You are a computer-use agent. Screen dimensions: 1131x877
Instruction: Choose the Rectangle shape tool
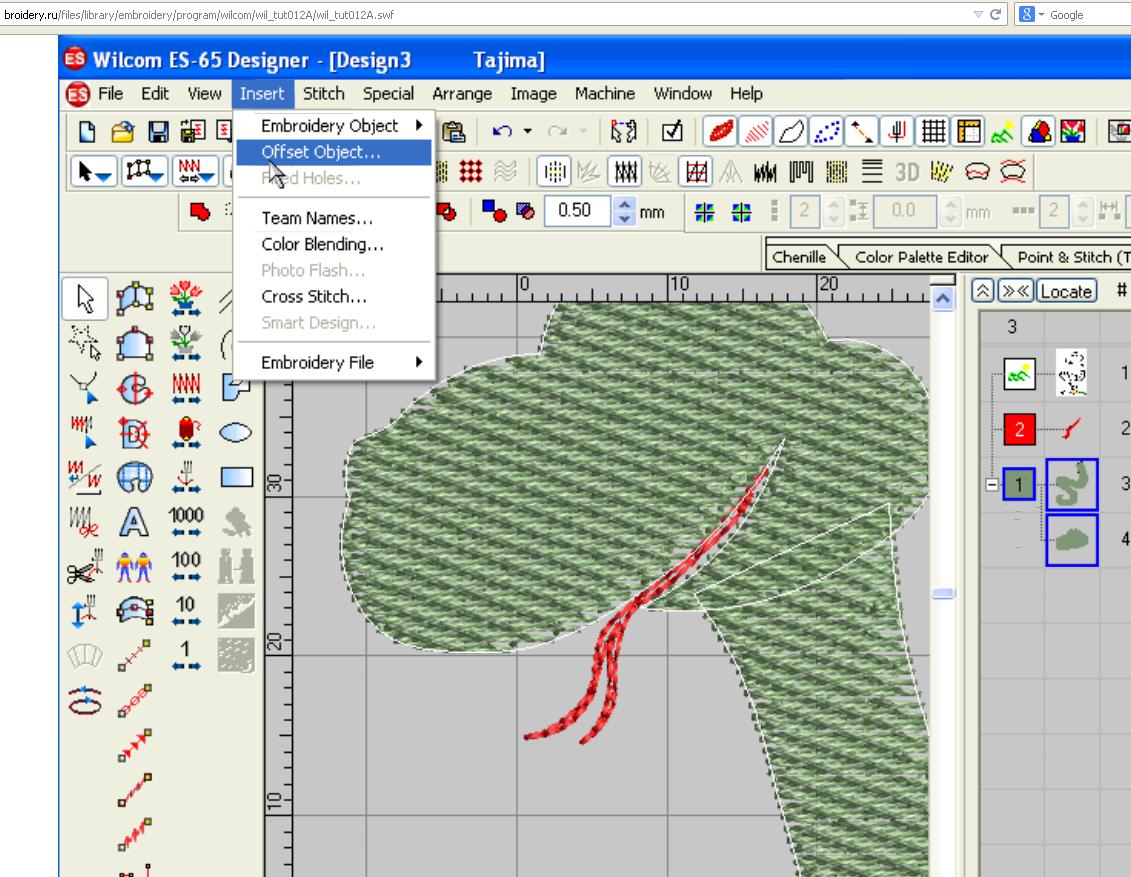coord(236,477)
